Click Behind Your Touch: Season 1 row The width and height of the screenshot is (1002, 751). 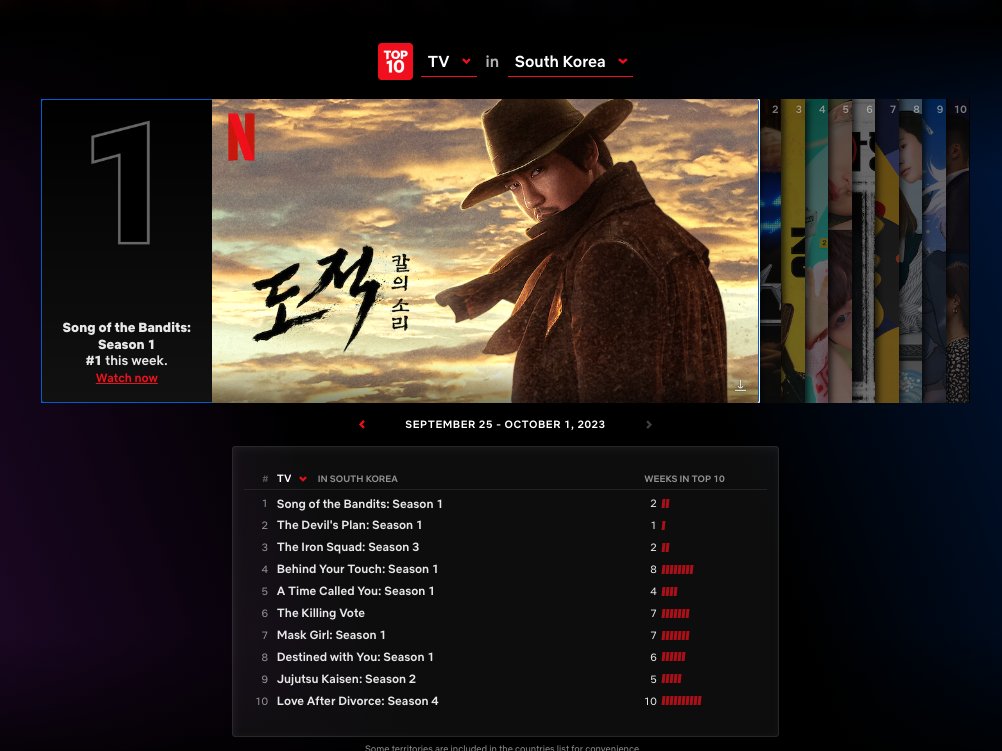pos(505,569)
